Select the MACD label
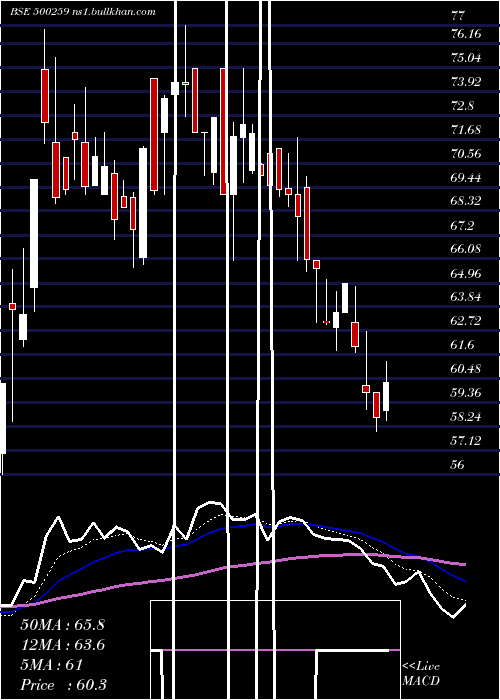The height and width of the screenshot is (700, 500). (421, 681)
